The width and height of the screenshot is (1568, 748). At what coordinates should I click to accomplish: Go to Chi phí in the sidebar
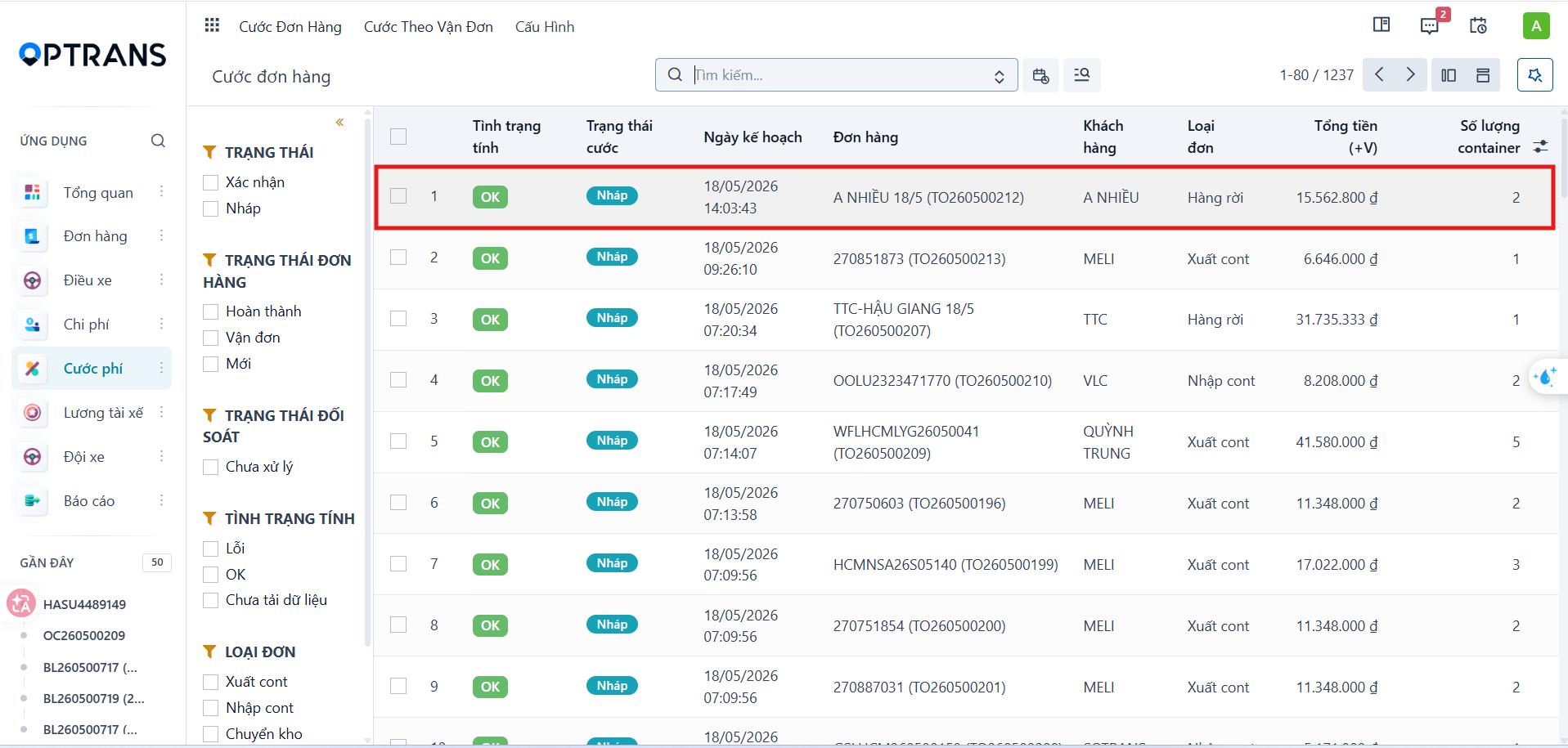point(86,324)
